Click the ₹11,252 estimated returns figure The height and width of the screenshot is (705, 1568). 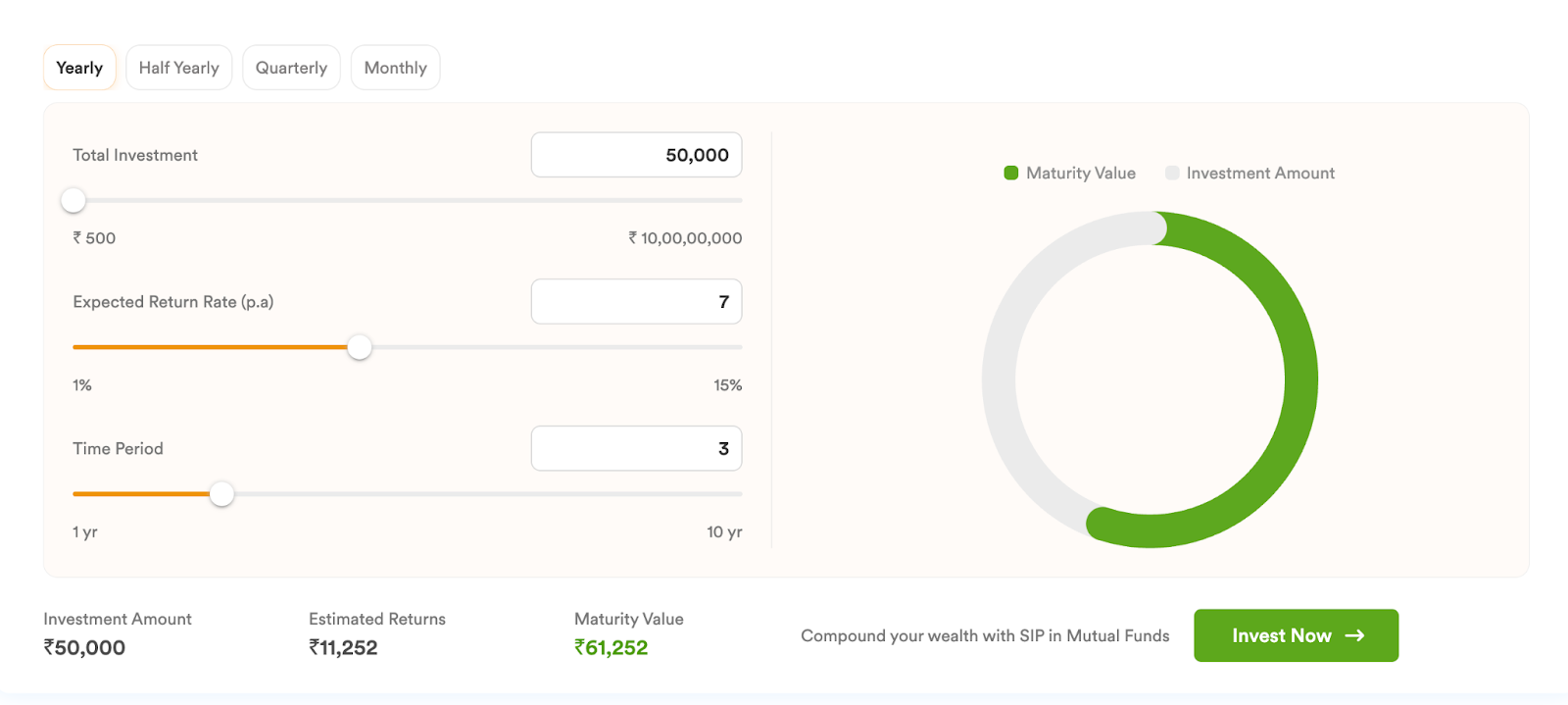[x=343, y=647]
